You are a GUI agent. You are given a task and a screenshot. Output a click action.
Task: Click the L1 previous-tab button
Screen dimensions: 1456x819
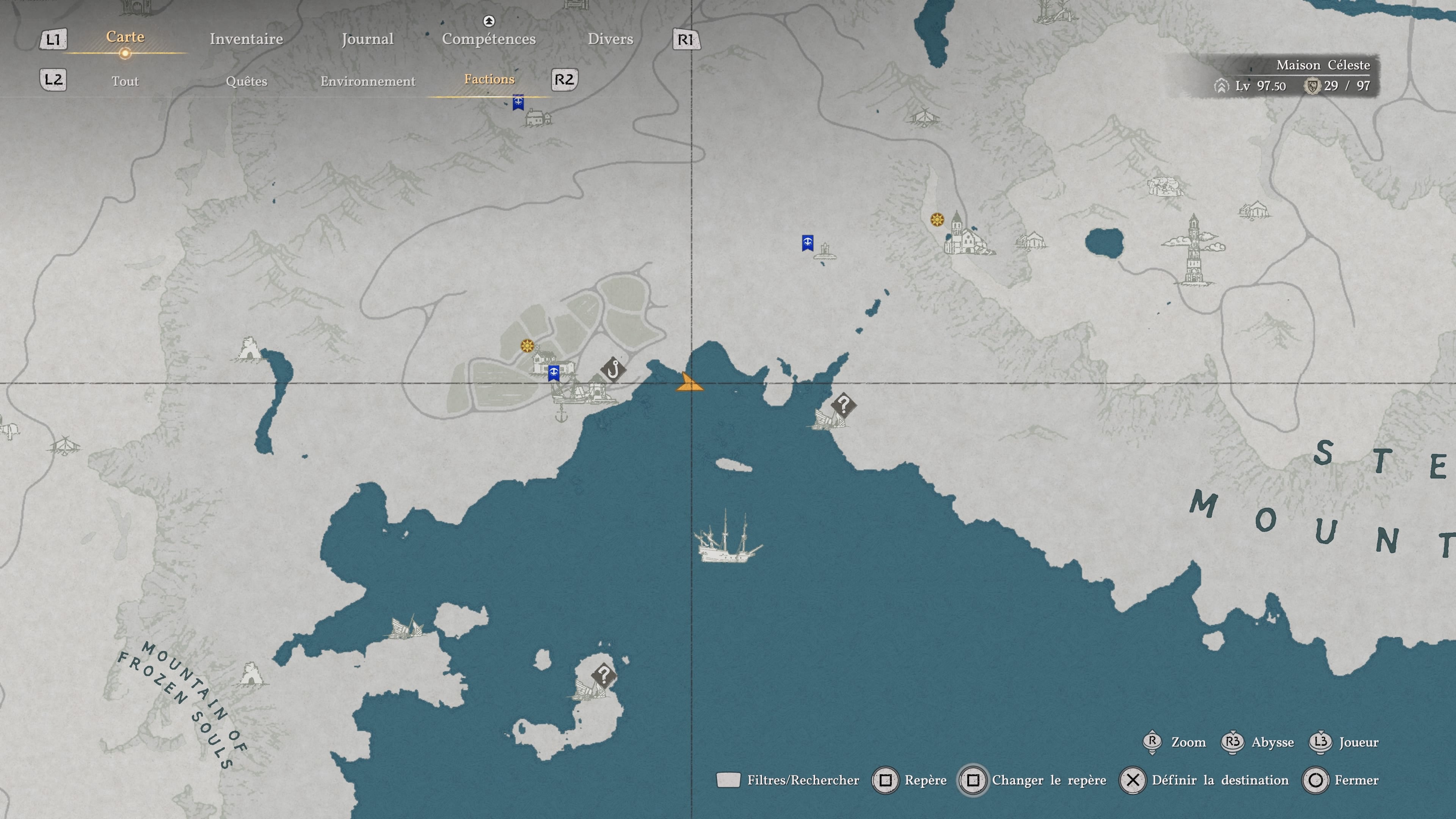(53, 39)
